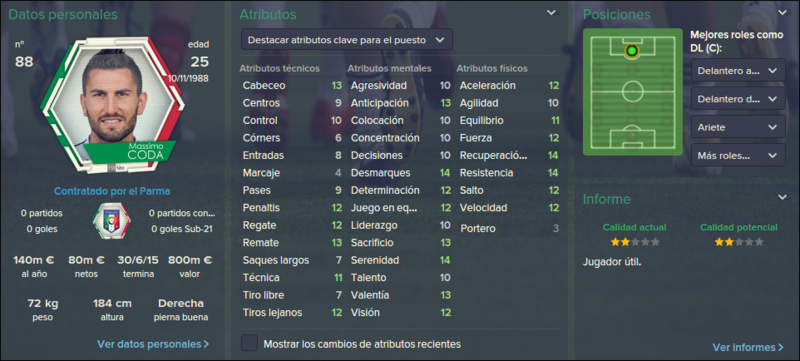Click the Datos personales panel heading
The width and height of the screenshot is (800, 361).
point(63,15)
